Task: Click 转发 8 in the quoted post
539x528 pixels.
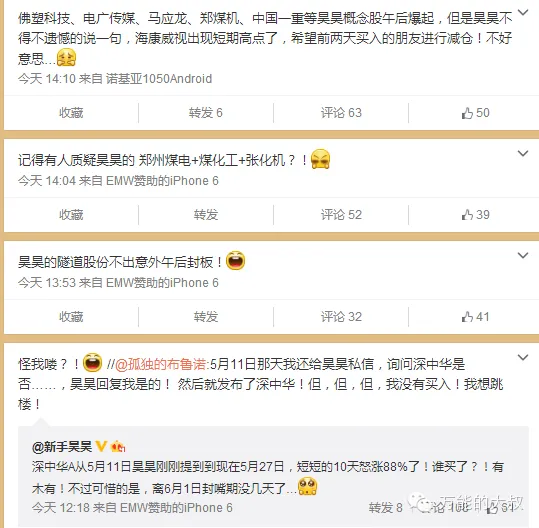Action: click(x=385, y=507)
